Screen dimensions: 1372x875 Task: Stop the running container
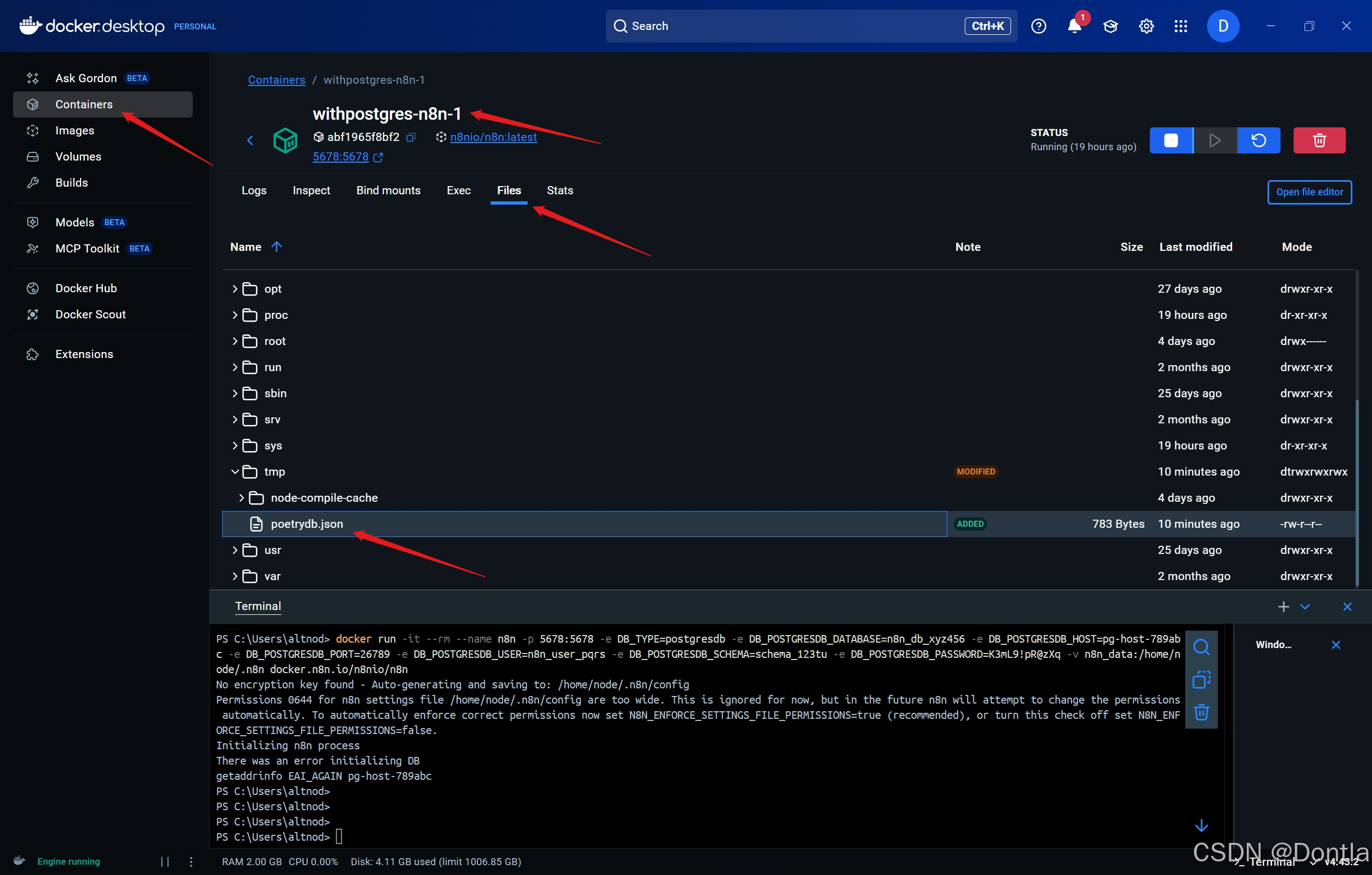1171,140
